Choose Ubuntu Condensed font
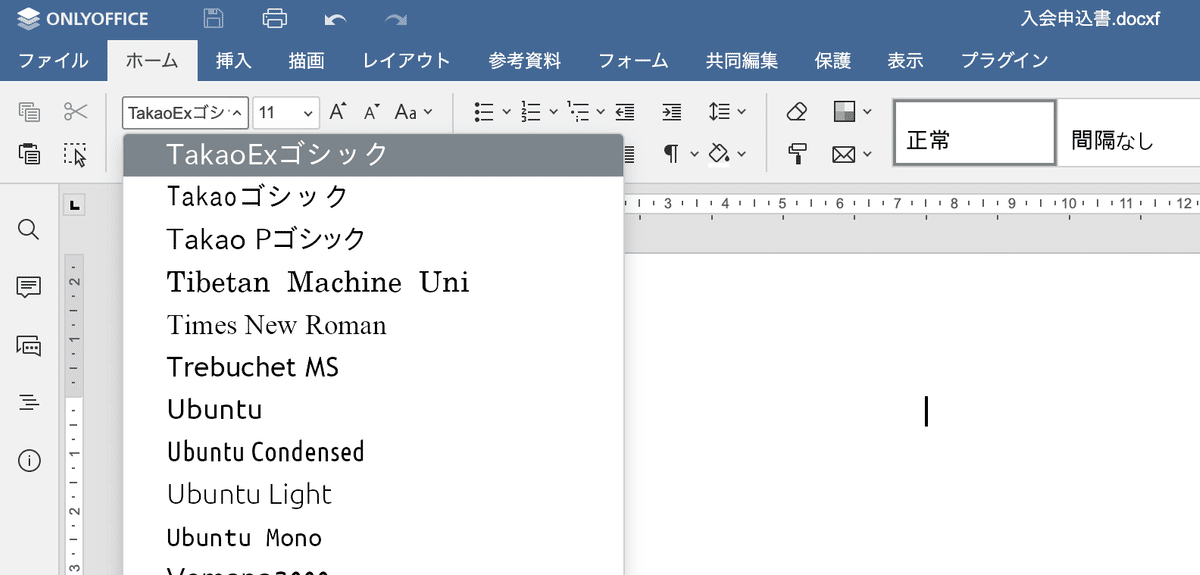Viewport: 1200px width, 575px height. 373,452
